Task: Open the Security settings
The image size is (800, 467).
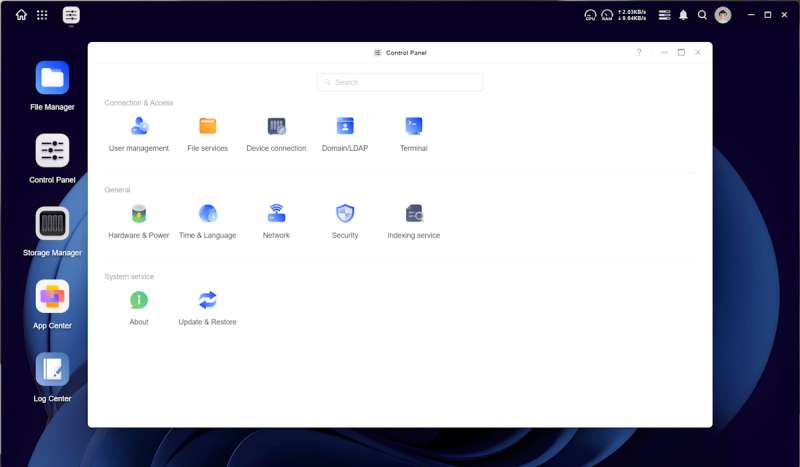Action: [345, 222]
